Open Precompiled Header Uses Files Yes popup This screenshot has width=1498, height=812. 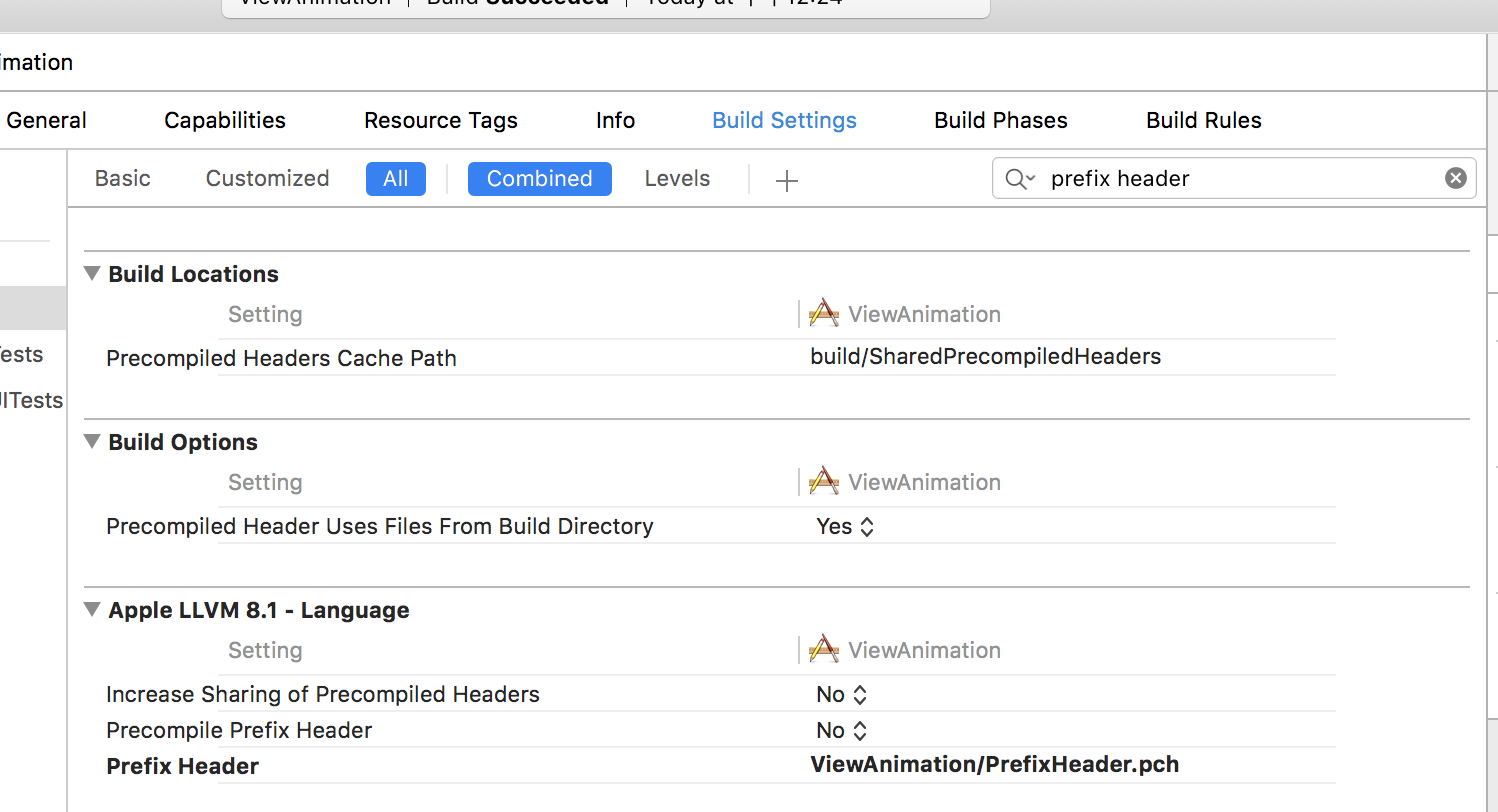click(x=845, y=526)
